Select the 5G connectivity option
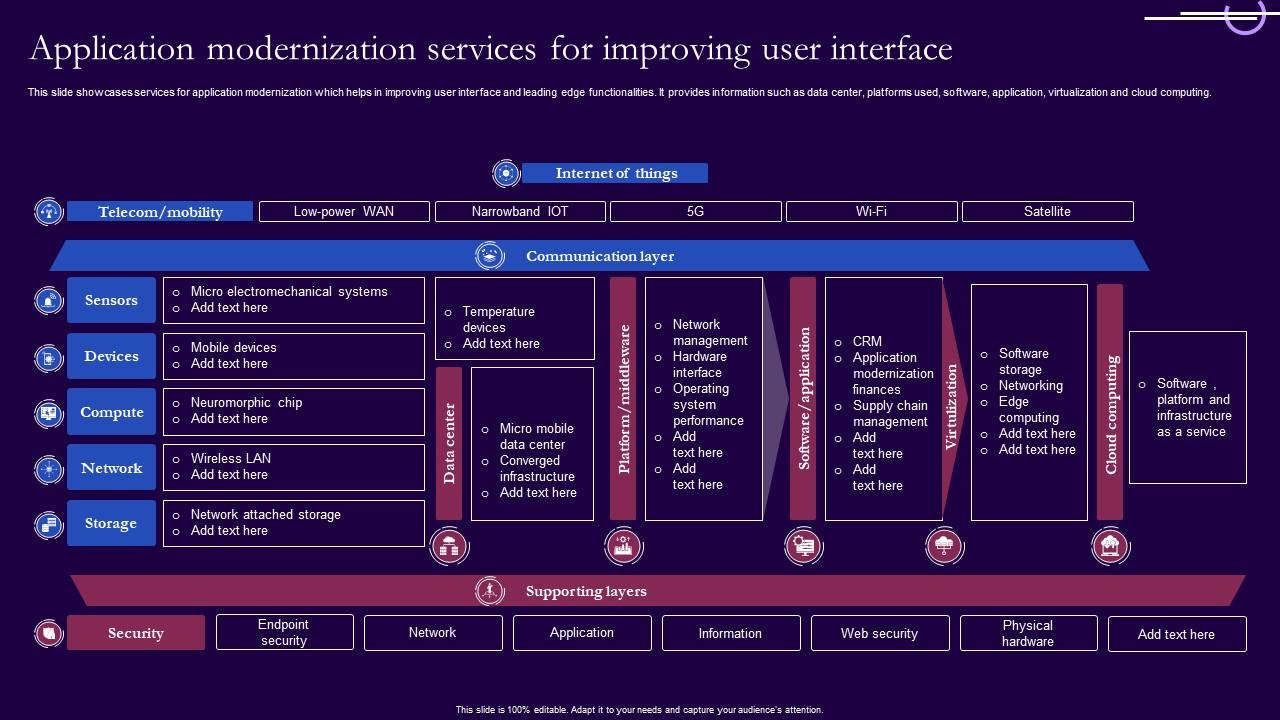 click(x=695, y=211)
